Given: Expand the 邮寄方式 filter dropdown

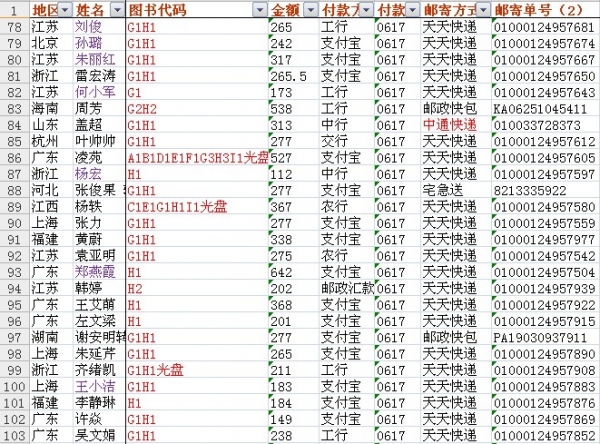Looking at the screenshot, I should (x=482, y=10).
